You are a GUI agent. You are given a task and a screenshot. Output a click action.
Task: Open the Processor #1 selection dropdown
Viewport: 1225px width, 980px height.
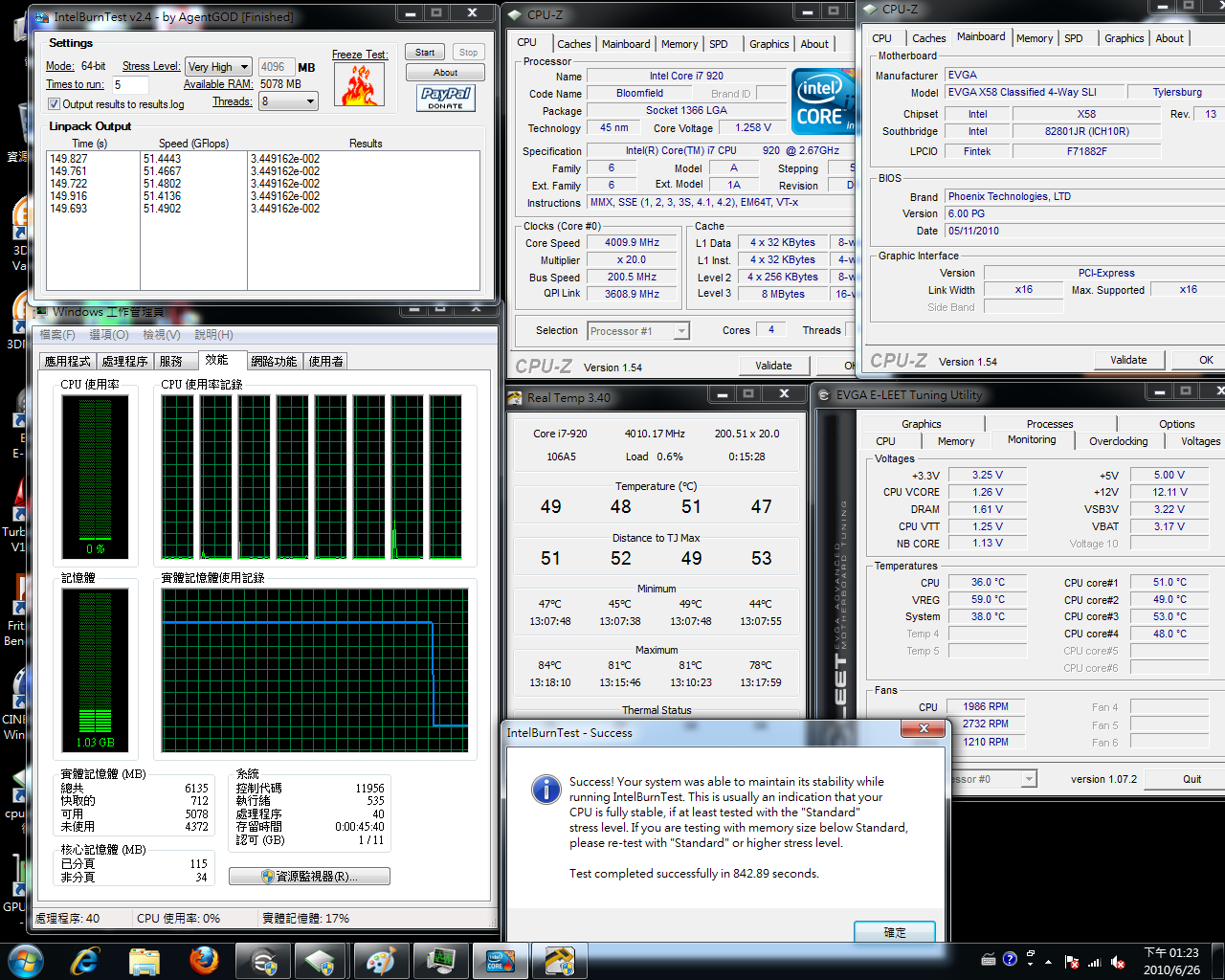click(x=638, y=331)
